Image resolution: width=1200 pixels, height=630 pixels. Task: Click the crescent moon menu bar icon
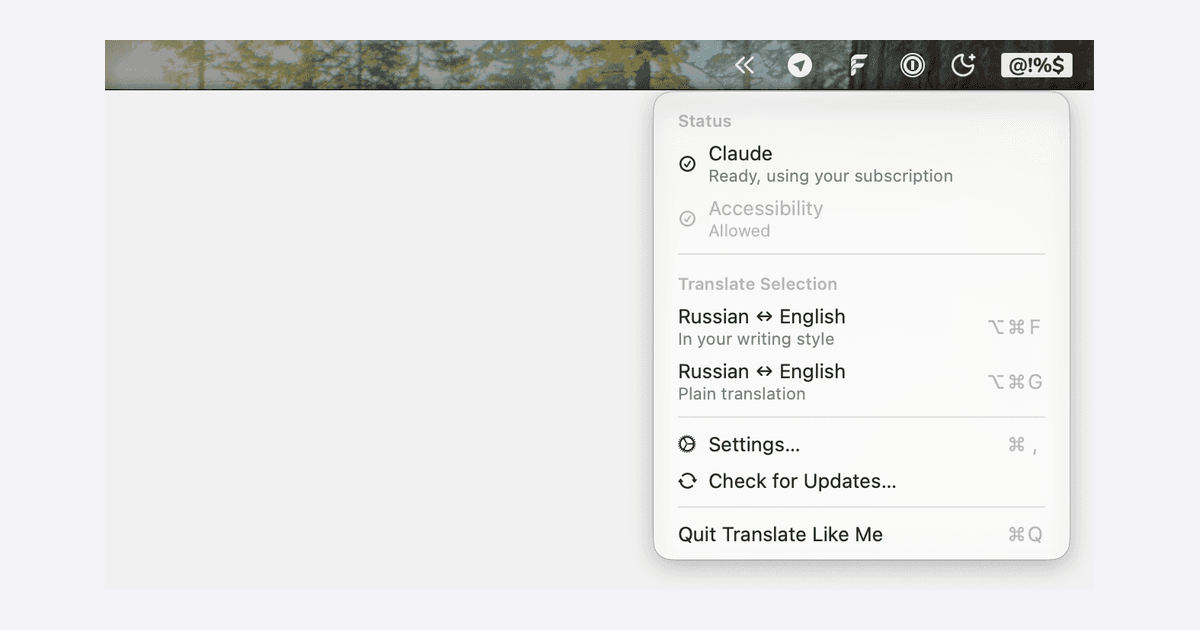click(963, 66)
